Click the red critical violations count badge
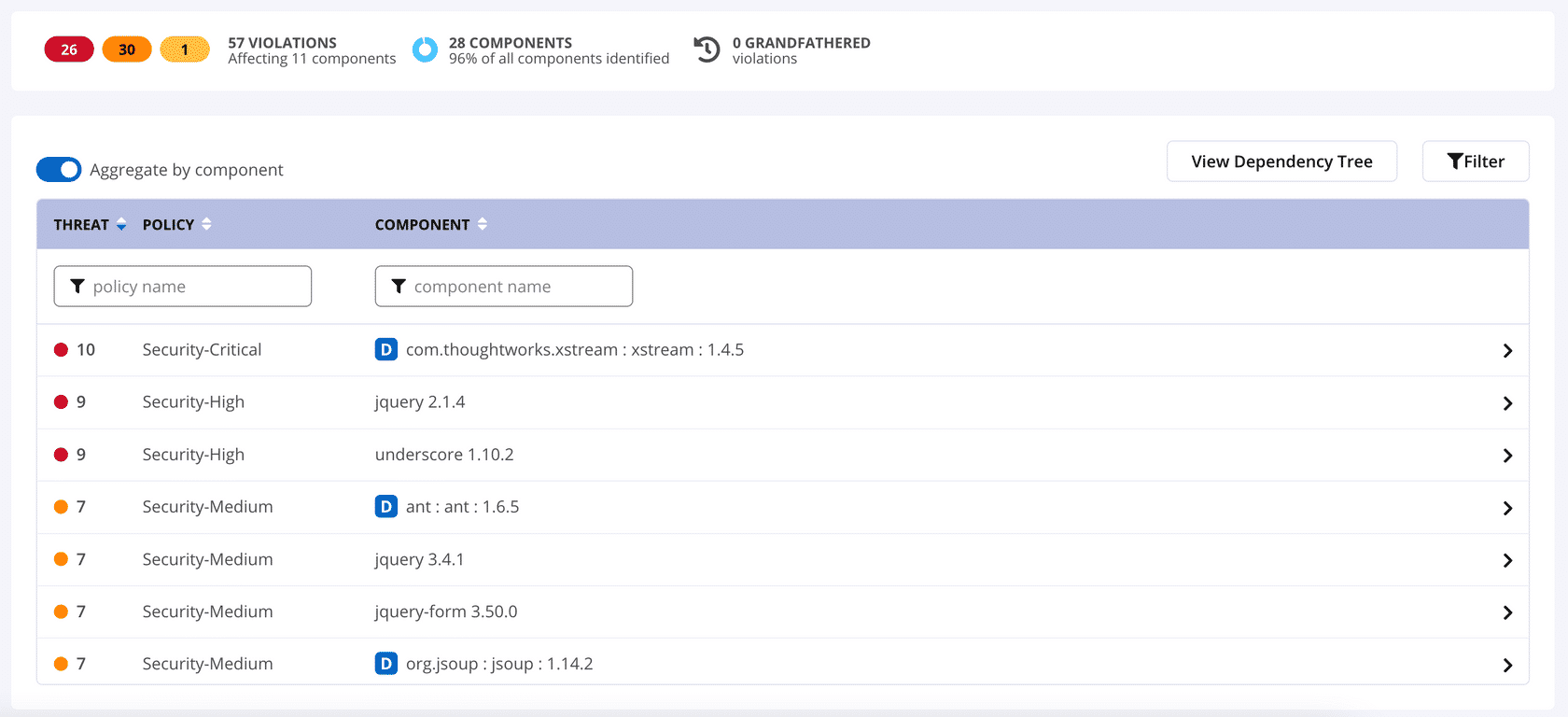The height and width of the screenshot is (717, 1568). tap(69, 49)
